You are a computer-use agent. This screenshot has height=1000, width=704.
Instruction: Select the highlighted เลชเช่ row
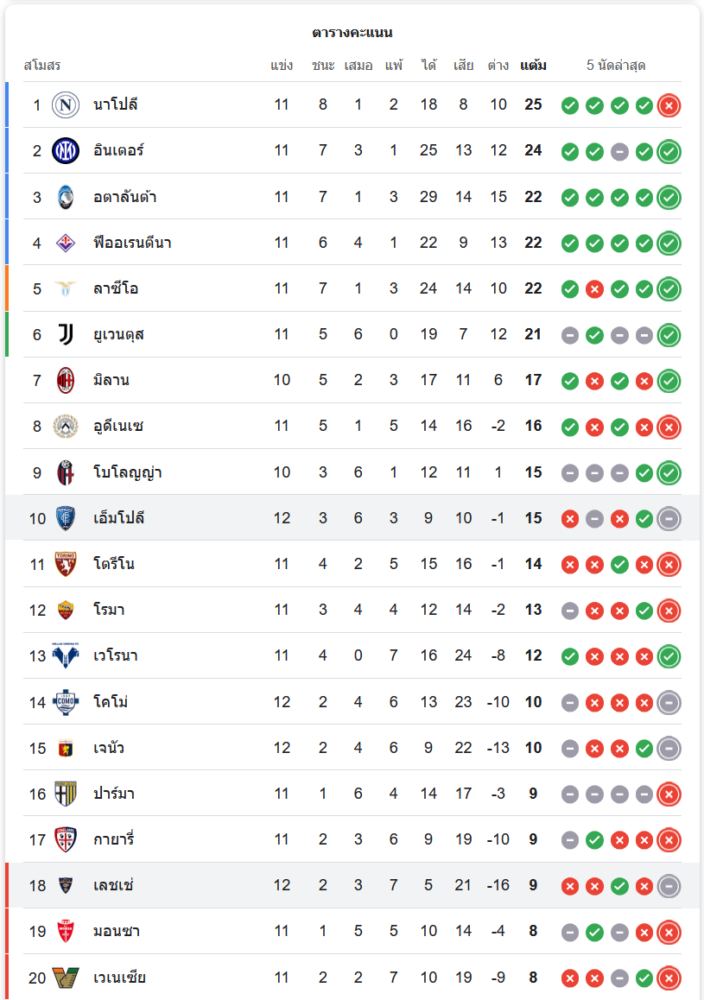352,885
